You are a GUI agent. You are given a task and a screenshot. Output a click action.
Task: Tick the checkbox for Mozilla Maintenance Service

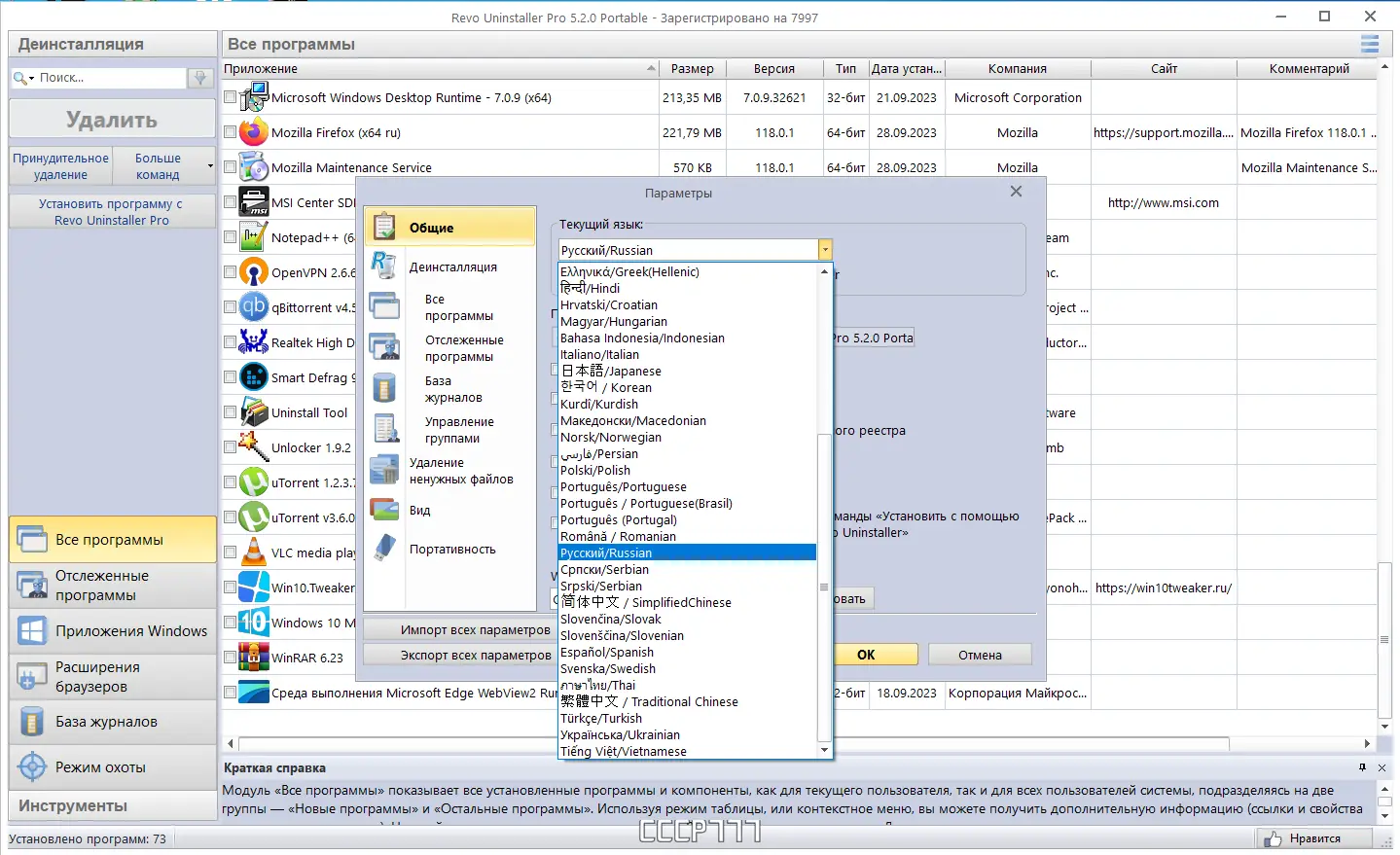tap(231, 167)
